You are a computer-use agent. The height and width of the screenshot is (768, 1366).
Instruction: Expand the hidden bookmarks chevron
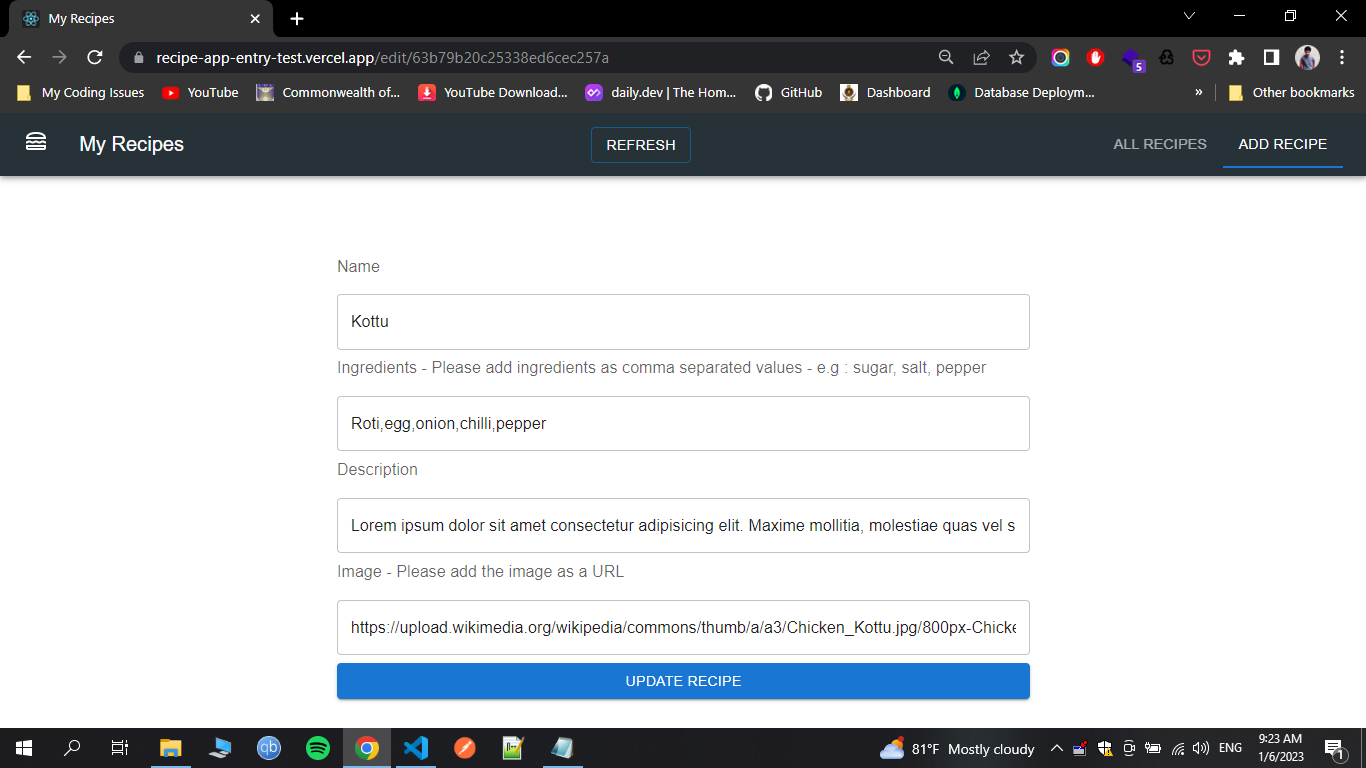(x=1198, y=92)
